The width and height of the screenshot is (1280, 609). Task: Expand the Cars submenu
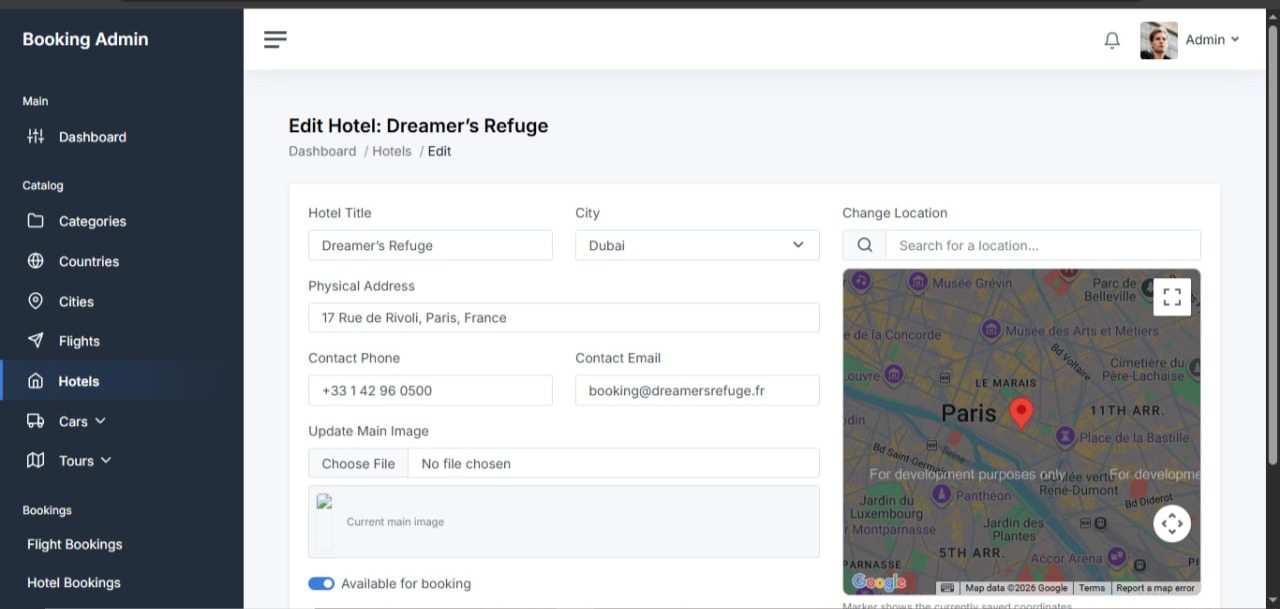[x=75, y=421]
